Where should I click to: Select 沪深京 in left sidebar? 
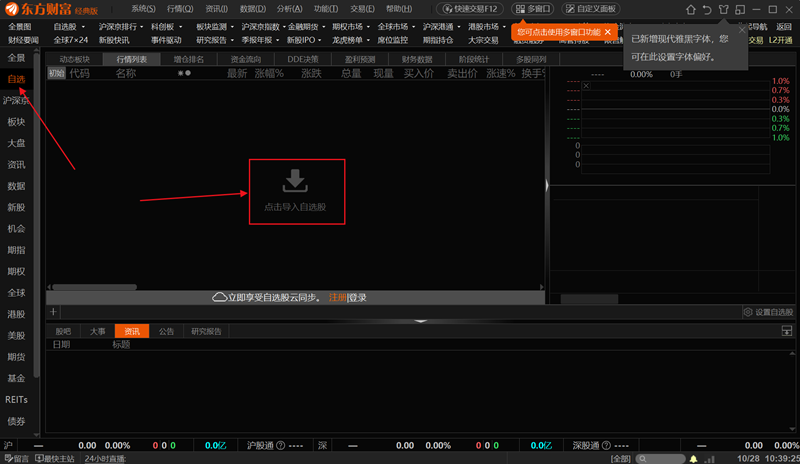[x=16, y=101]
